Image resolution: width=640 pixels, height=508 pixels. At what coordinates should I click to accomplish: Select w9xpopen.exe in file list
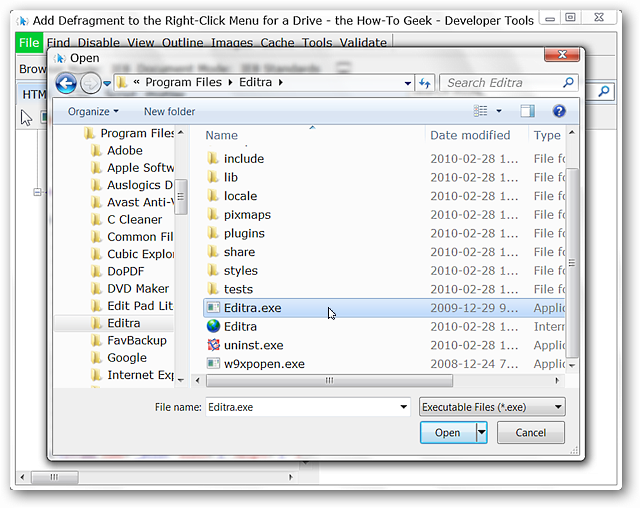point(264,364)
